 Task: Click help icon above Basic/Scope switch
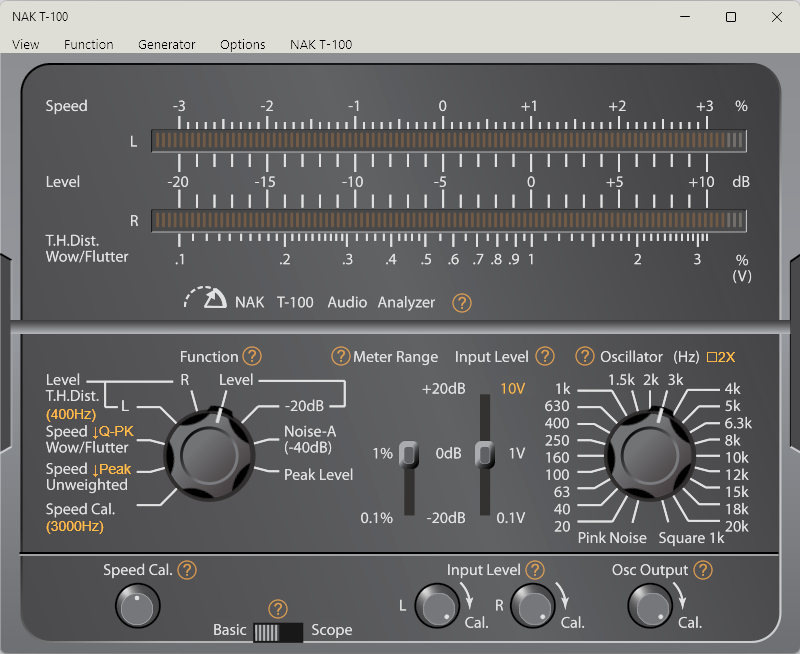point(278,609)
